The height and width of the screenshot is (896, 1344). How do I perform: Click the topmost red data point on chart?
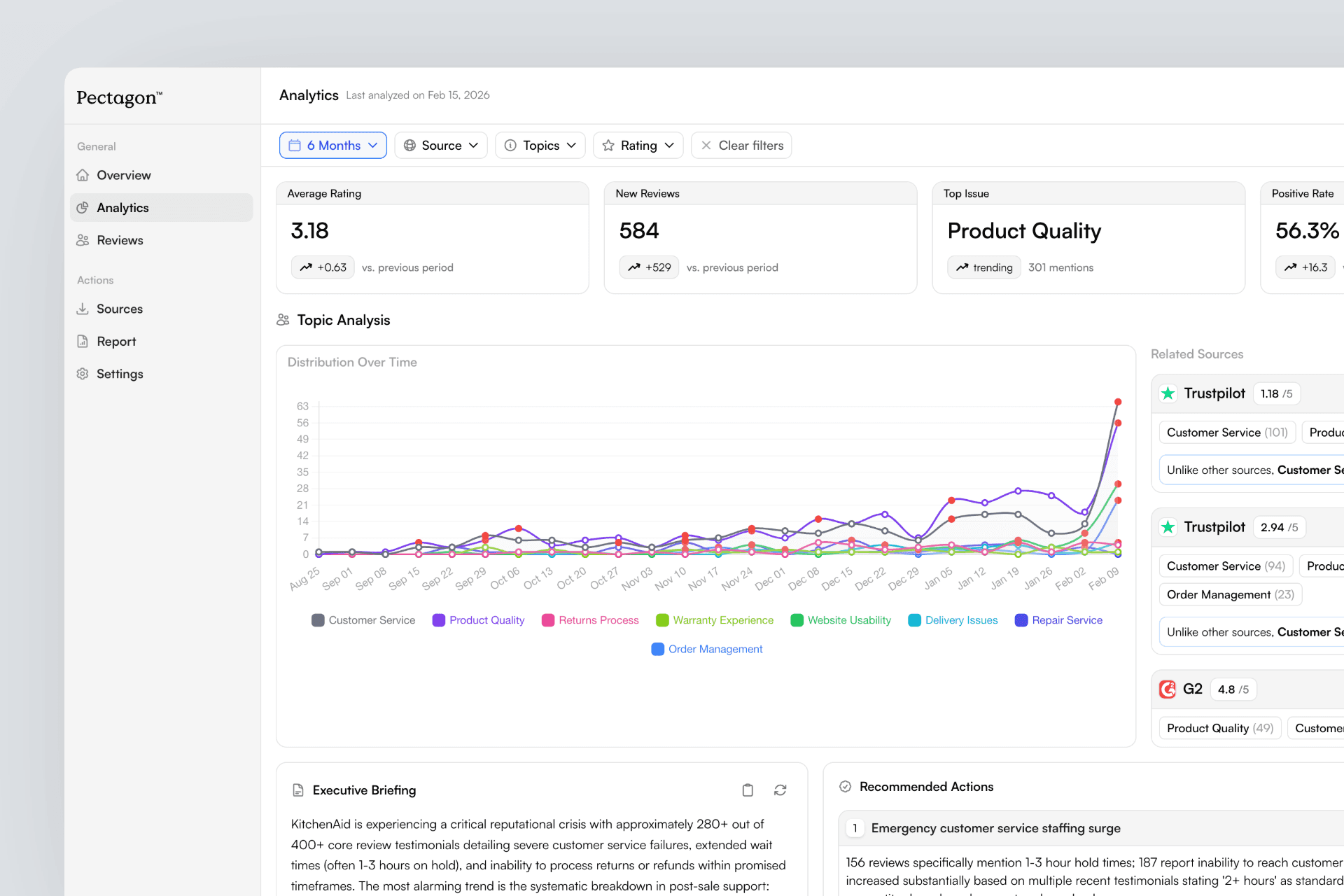pyautogui.click(x=1118, y=402)
